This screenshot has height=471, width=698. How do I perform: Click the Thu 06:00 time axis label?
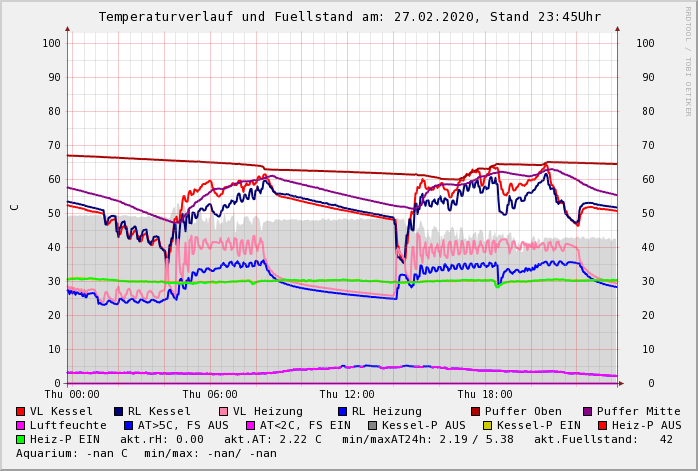click(x=210, y=394)
